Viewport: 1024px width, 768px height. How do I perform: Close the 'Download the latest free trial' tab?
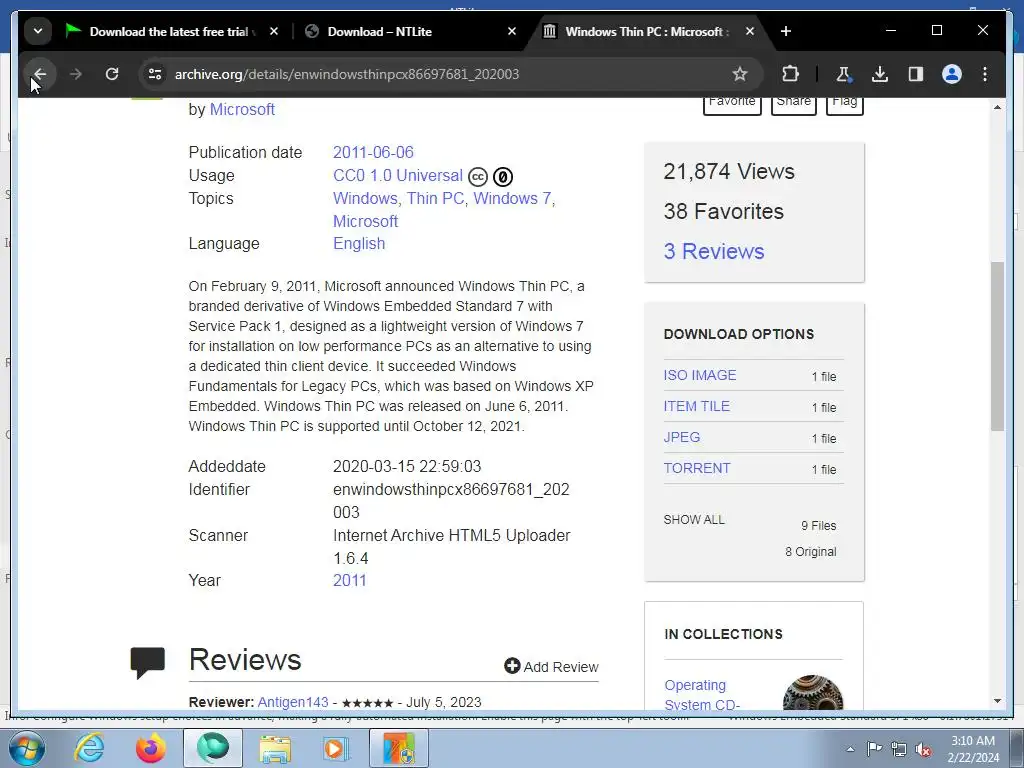(x=274, y=31)
